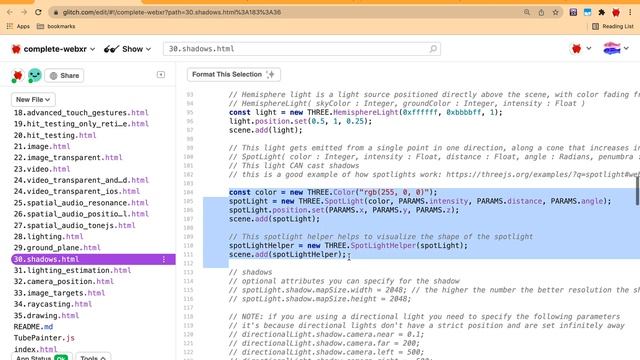
Task: Open 34.raycasting.html file
Action: click(53, 304)
